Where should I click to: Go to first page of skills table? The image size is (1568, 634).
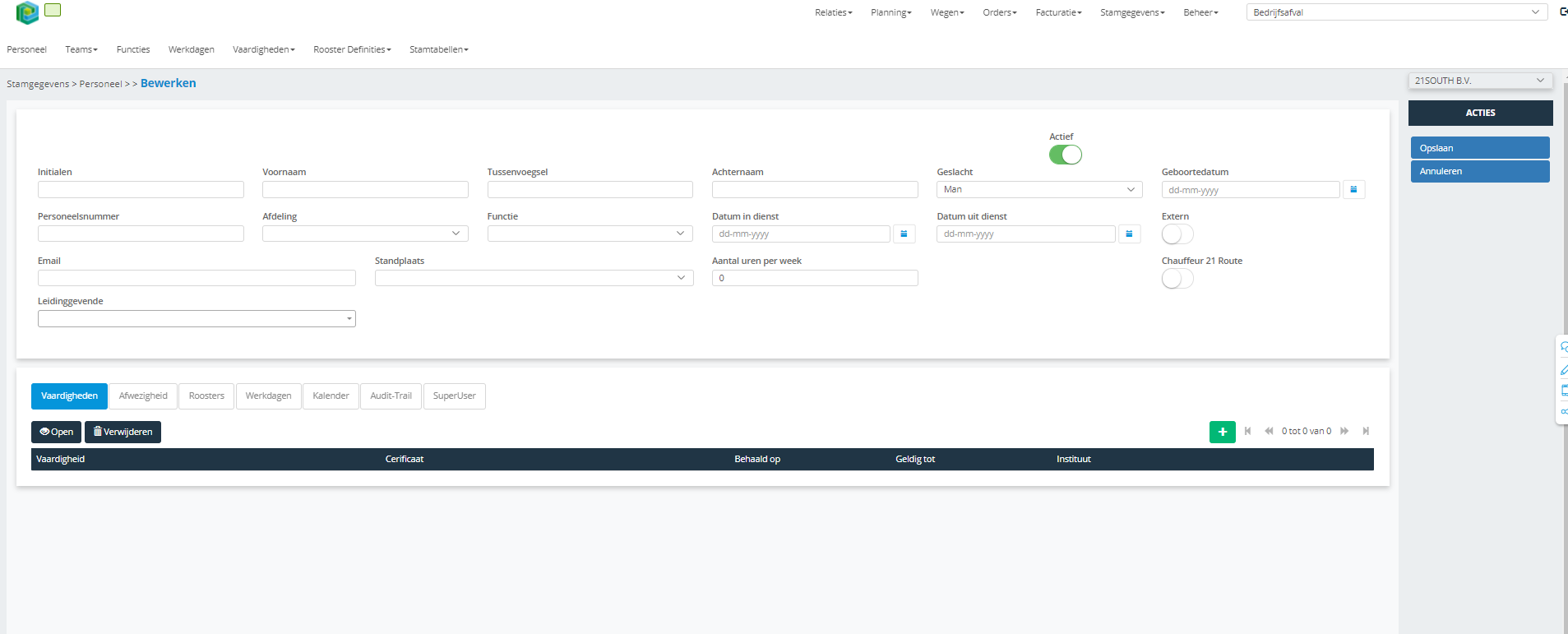click(x=1247, y=431)
